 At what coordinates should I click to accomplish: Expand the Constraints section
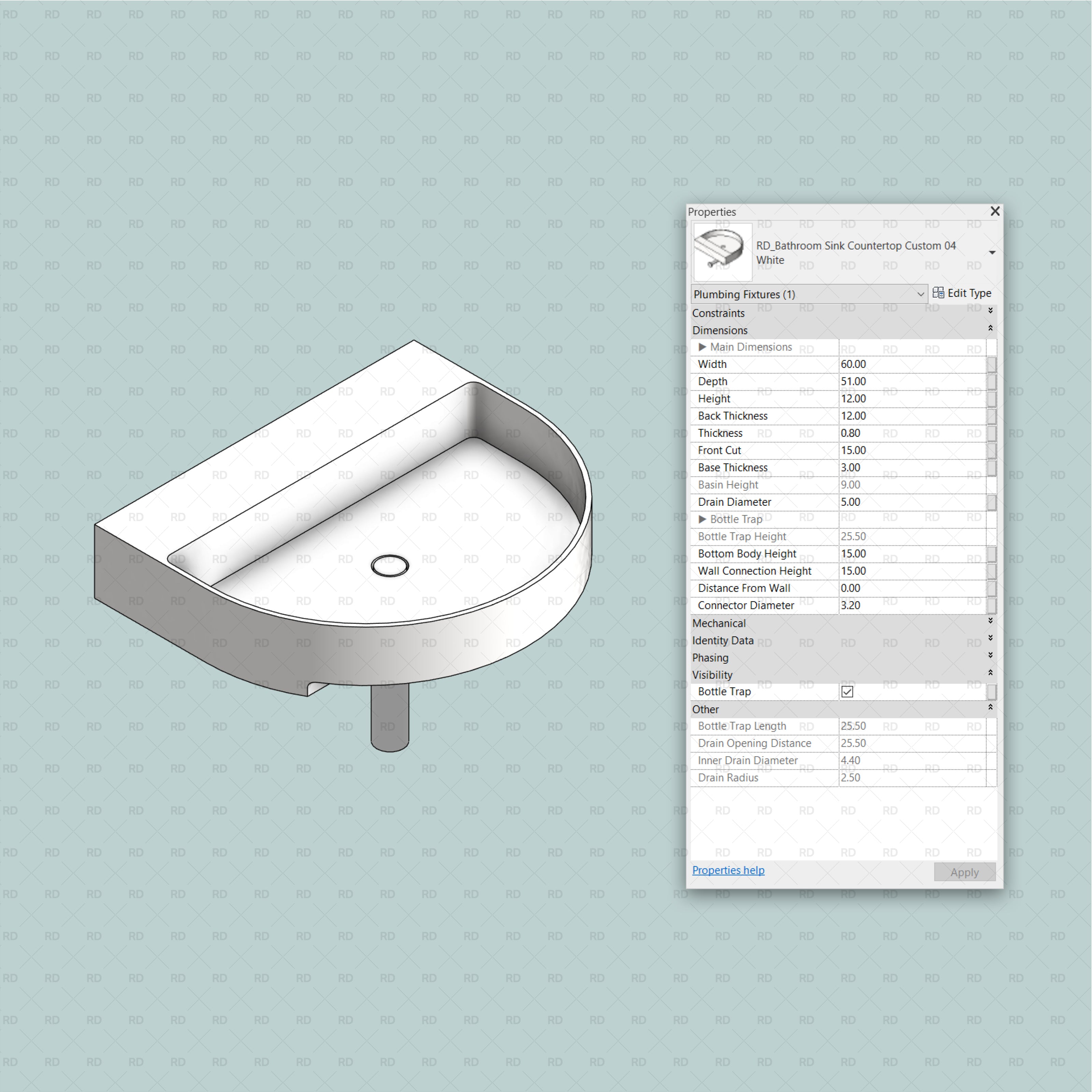point(990,311)
